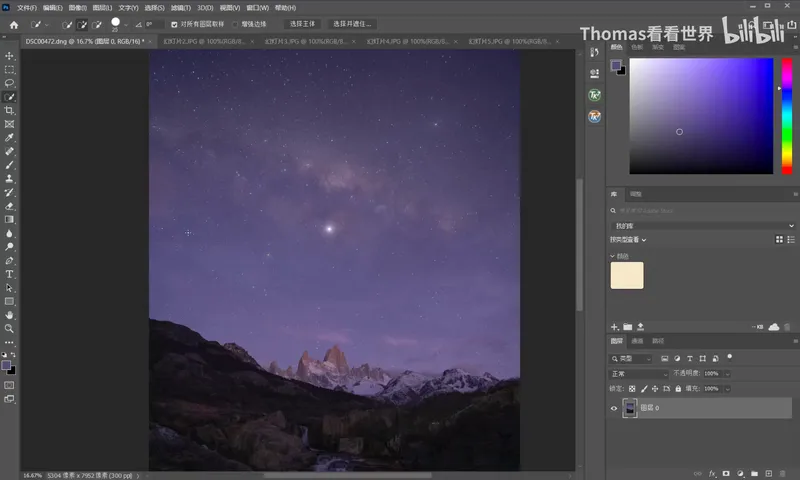The image size is (800, 480).
Task: Add a layer mask using bottom panel icon
Action: tap(726, 473)
